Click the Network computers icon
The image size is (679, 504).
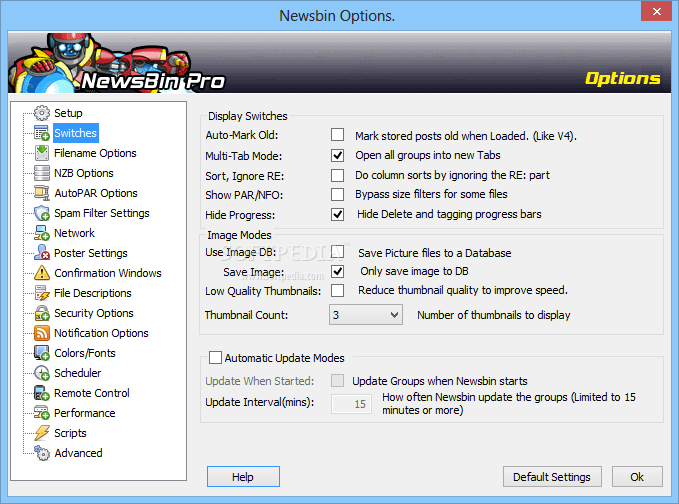point(42,233)
